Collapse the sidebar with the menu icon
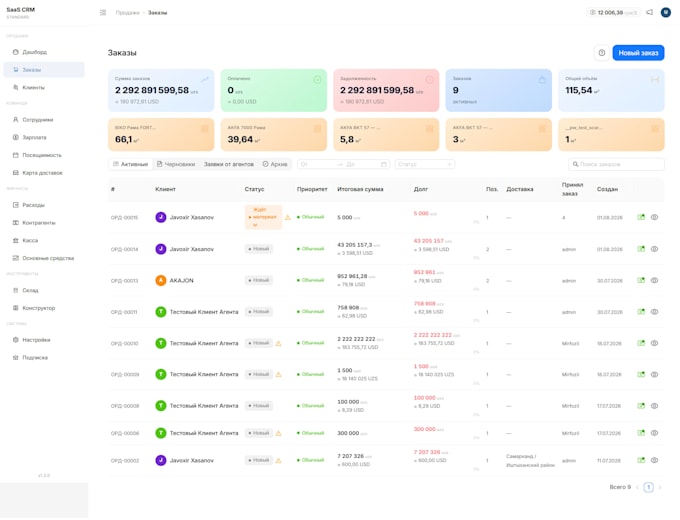The image size is (680, 520). [x=103, y=13]
